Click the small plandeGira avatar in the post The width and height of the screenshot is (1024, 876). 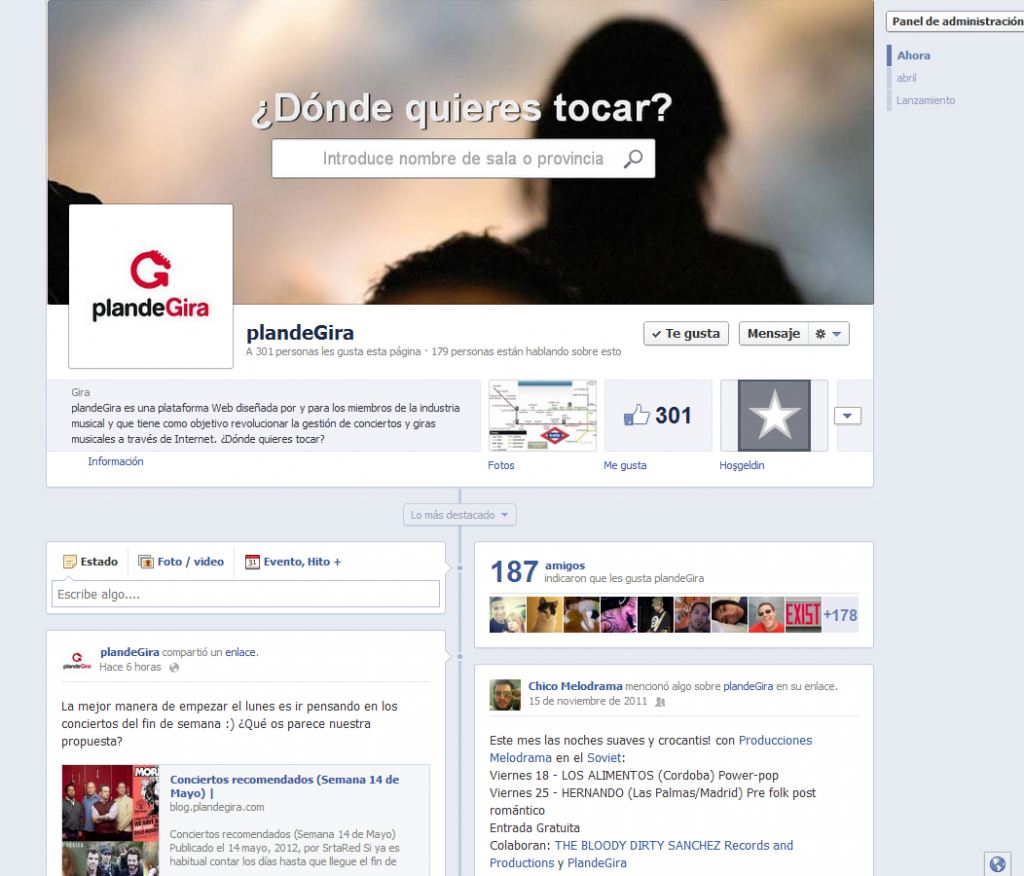coord(77,660)
